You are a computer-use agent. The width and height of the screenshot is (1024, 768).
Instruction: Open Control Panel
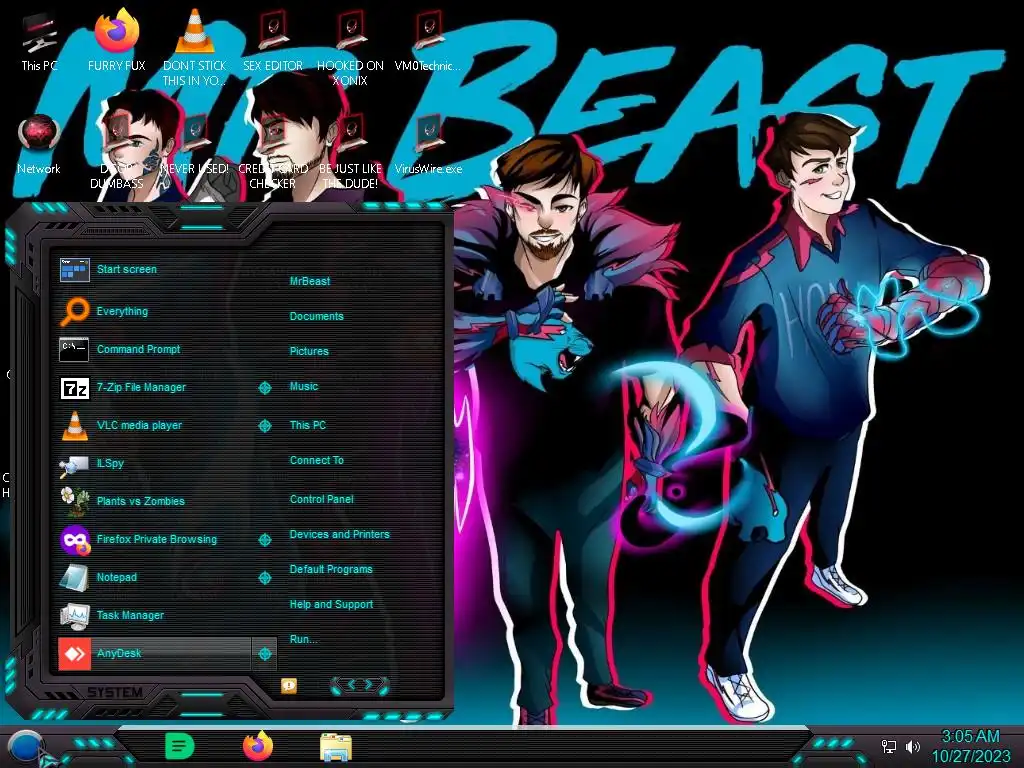click(321, 499)
